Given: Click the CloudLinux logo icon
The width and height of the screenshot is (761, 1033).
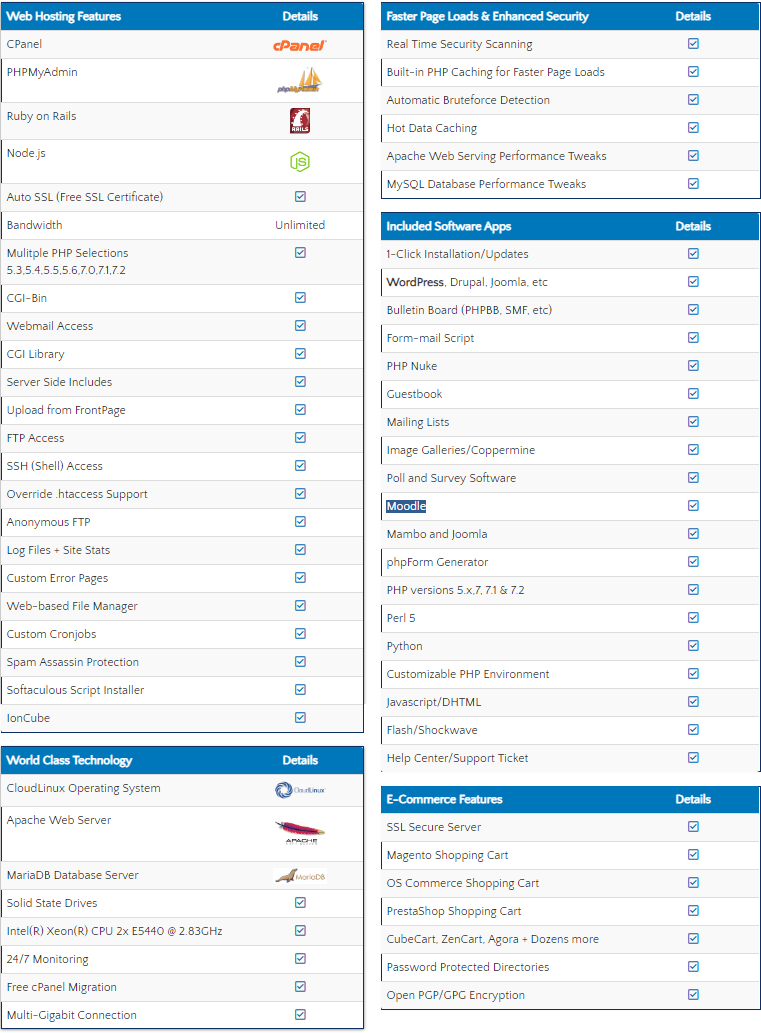Looking at the screenshot, I should [x=300, y=790].
